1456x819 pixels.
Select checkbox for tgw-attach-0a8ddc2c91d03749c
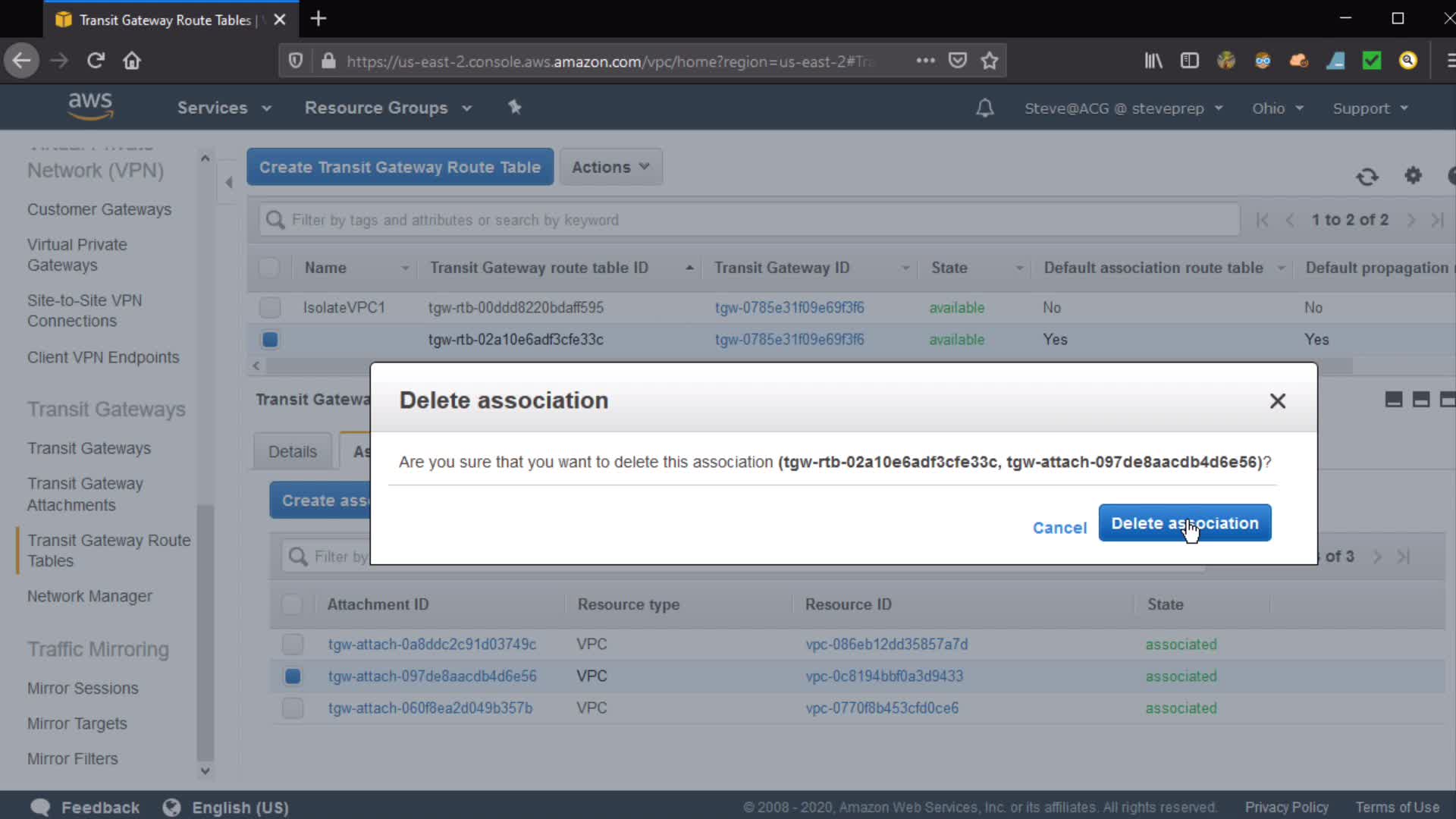(x=293, y=645)
